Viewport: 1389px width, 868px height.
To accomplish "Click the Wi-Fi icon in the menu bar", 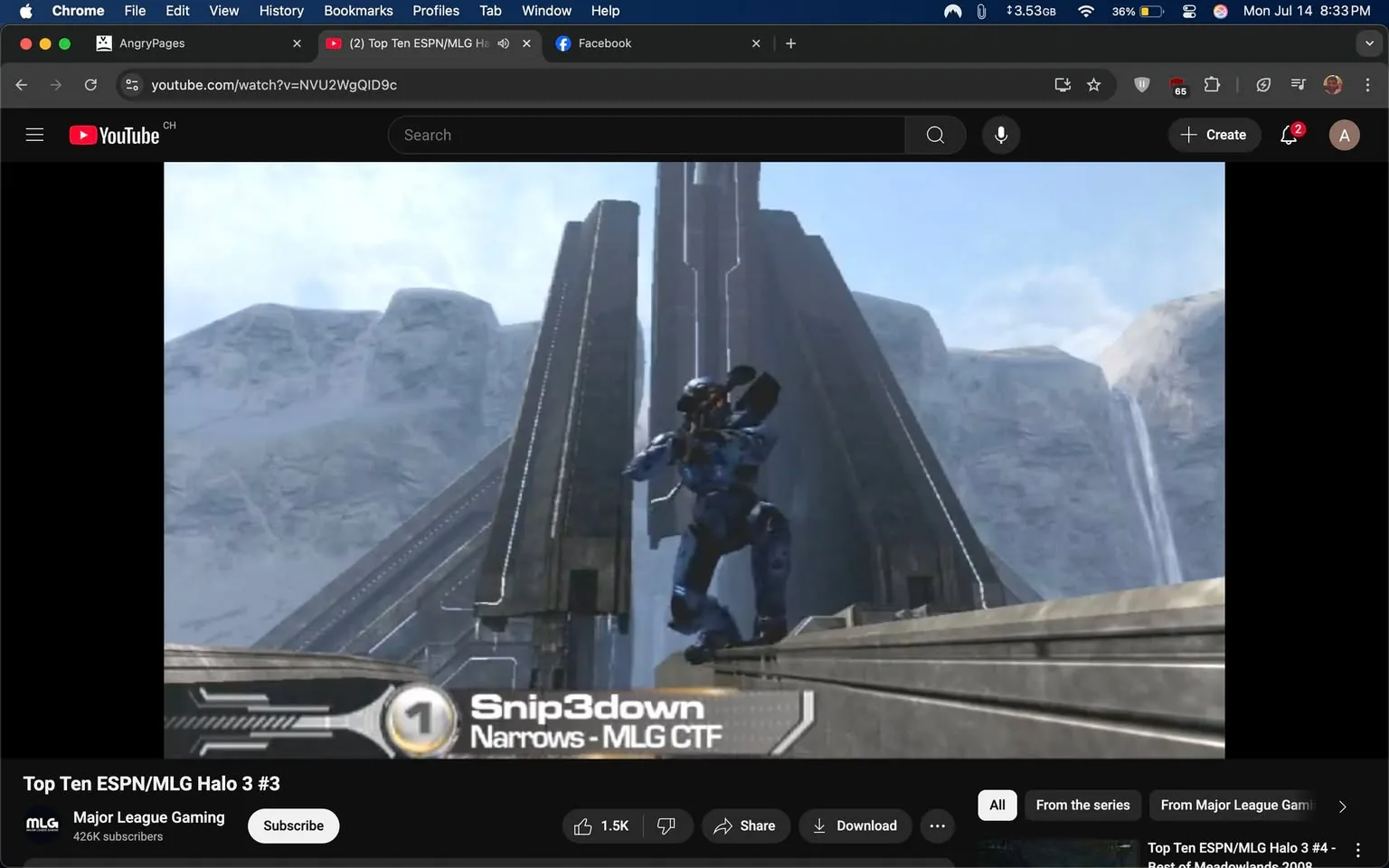I will (x=1084, y=12).
